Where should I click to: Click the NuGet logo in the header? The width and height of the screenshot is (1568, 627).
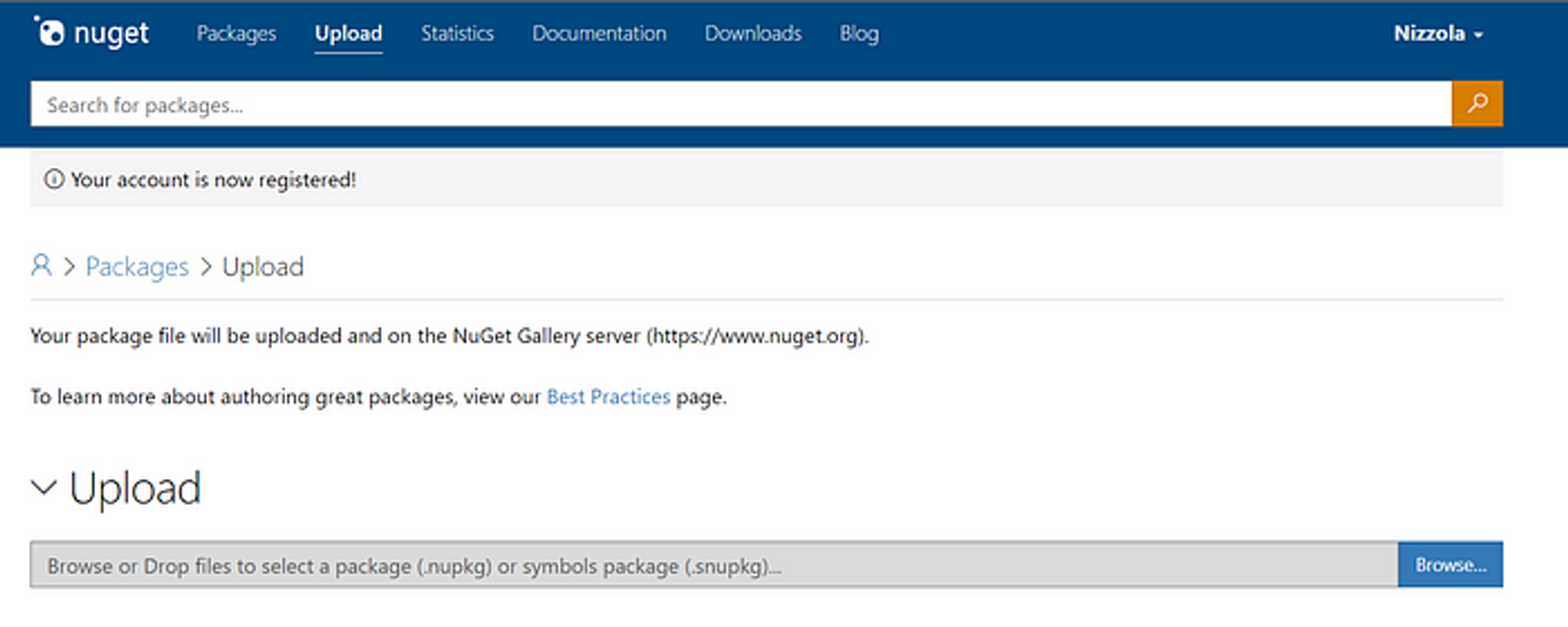[91, 32]
